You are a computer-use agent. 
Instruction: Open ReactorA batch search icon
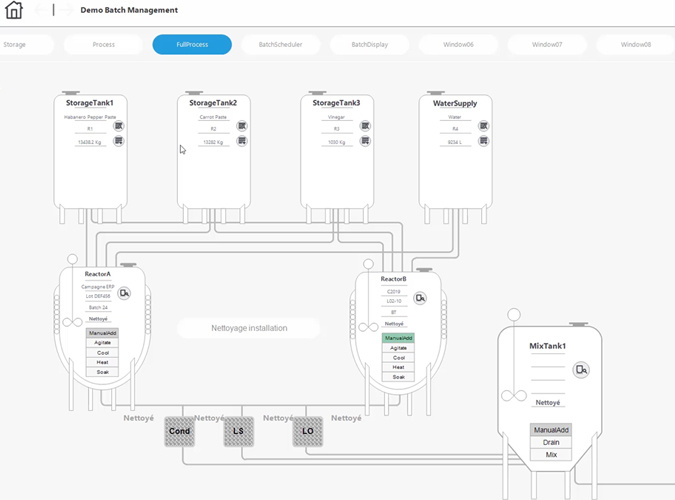126,294
